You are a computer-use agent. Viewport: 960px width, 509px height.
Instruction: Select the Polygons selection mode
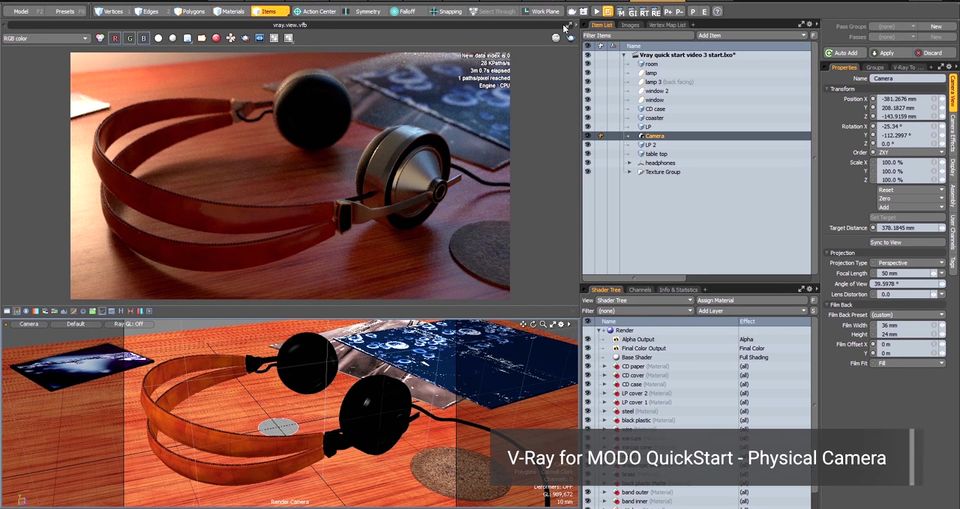[190, 11]
